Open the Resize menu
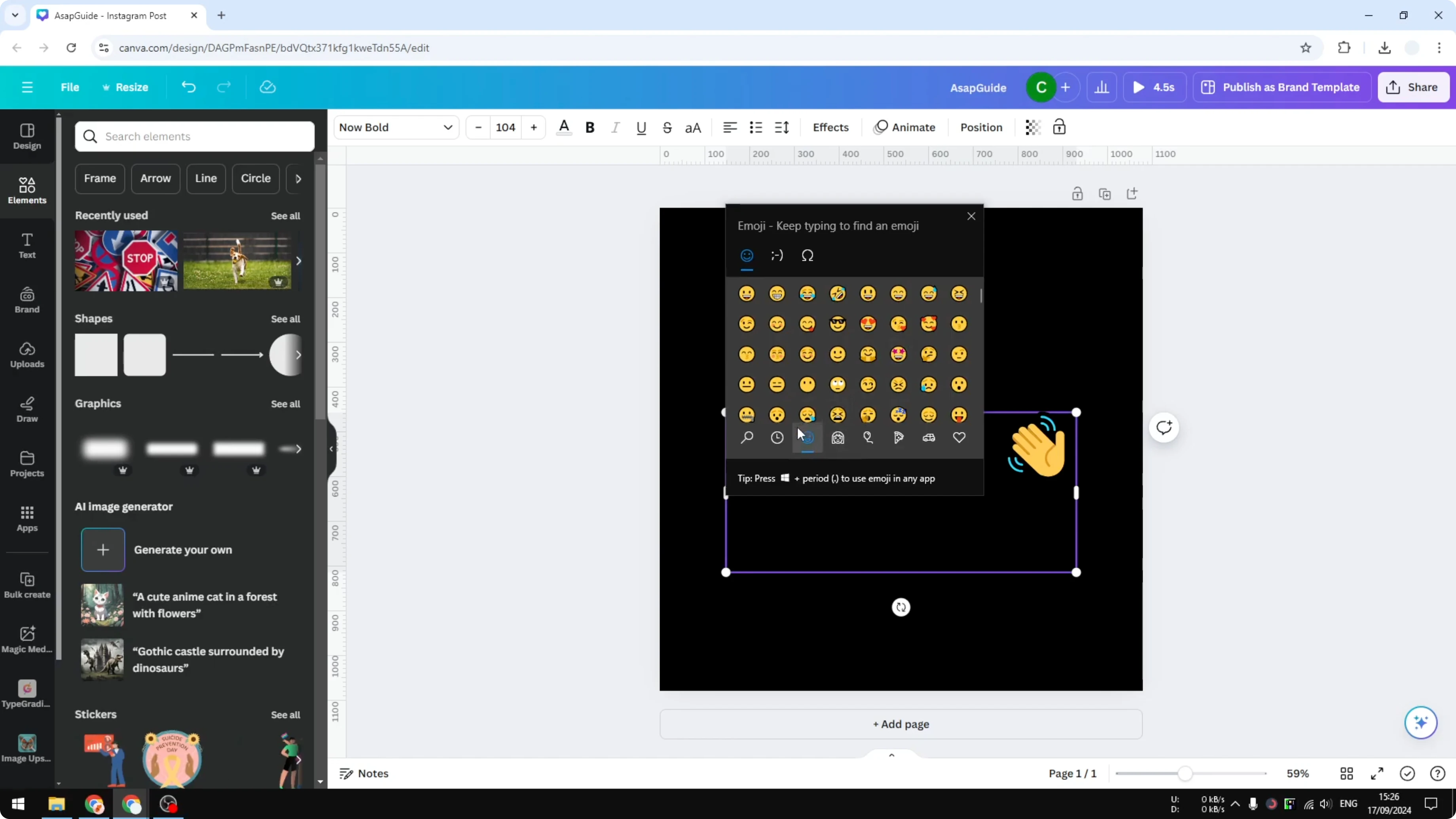 pos(125,87)
